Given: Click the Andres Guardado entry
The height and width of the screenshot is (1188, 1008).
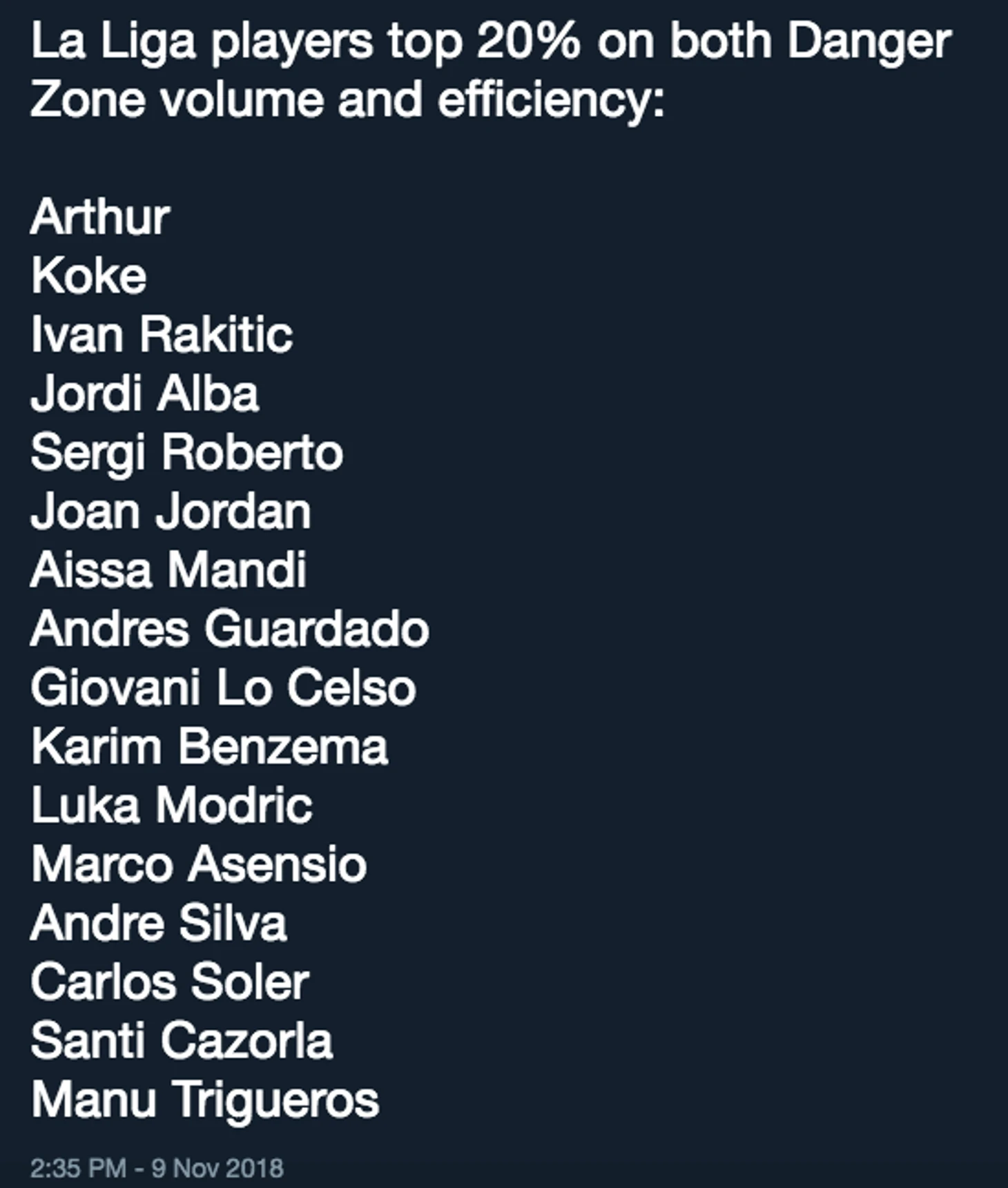Looking at the screenshot, I should pos(229,629).
